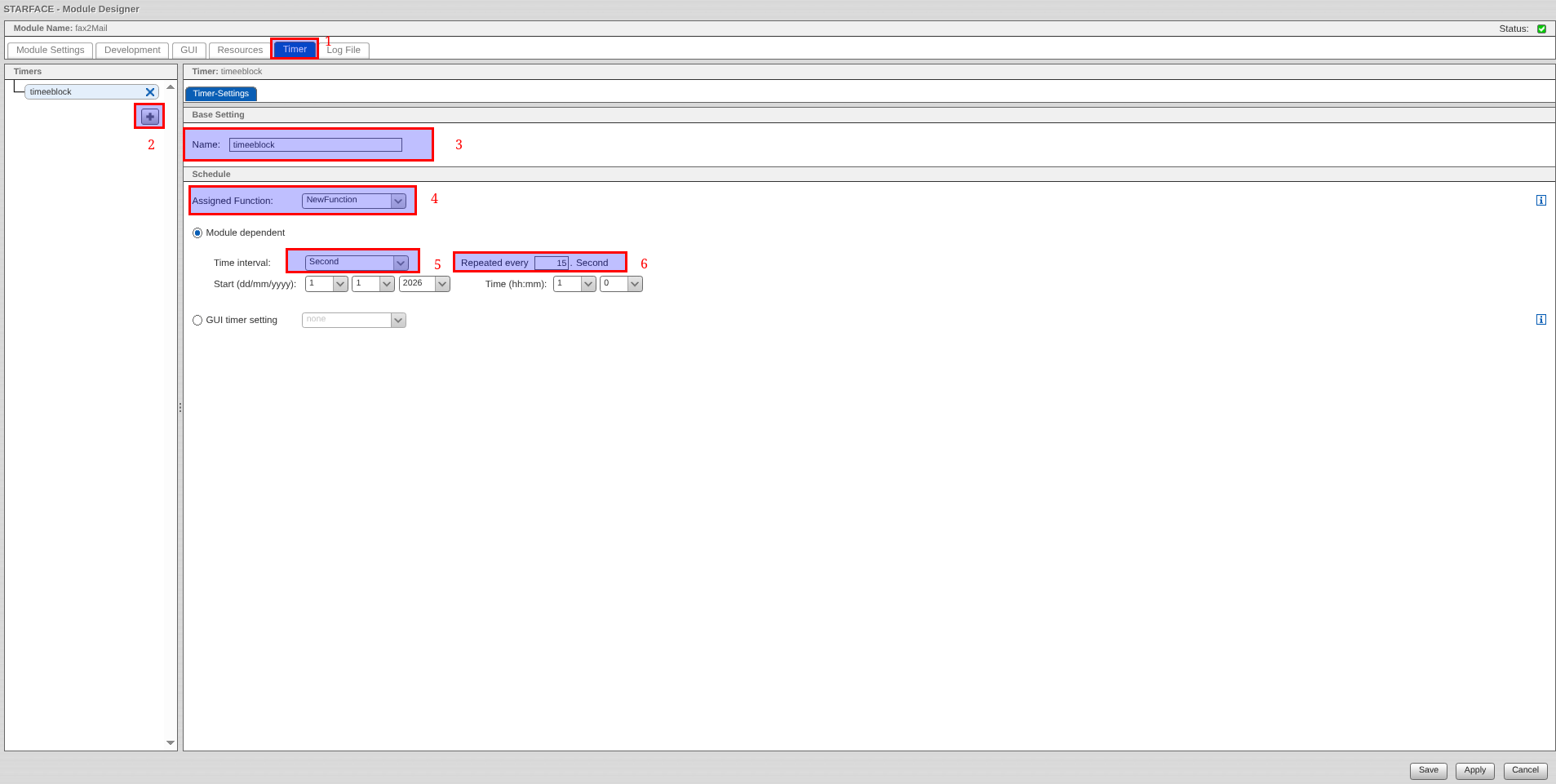The height and width of the screenshot is (784, 1556).
Task: Focus the timer Name input field
Action: (315, 145)
